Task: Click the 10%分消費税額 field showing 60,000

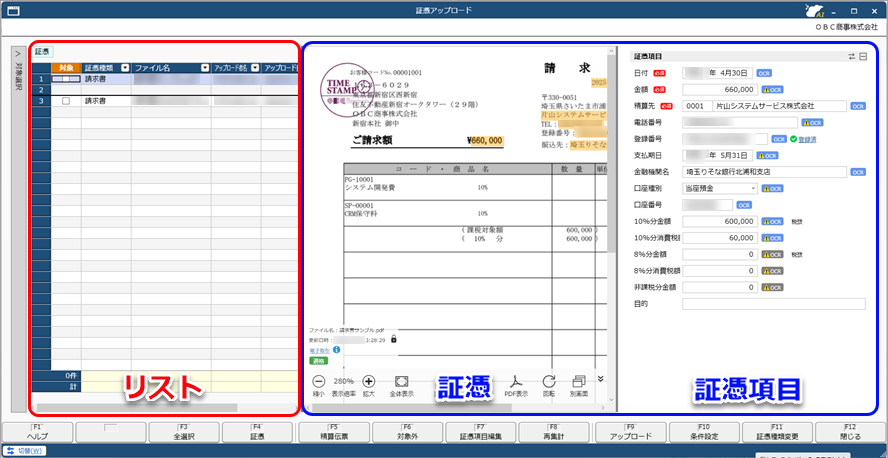Action: 720,238
